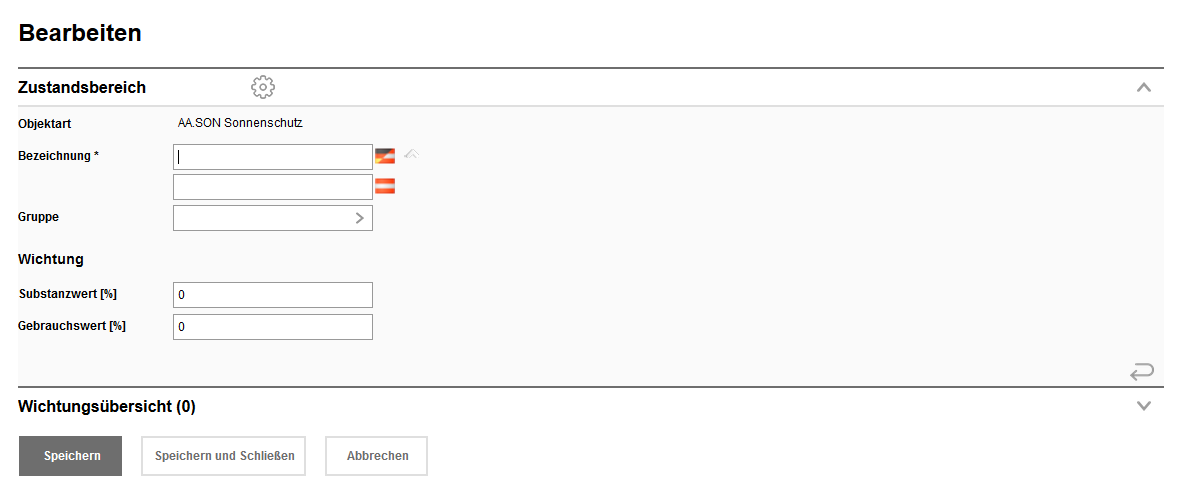
Task: Click Speichern und Schließen
Action: [224, 456]
